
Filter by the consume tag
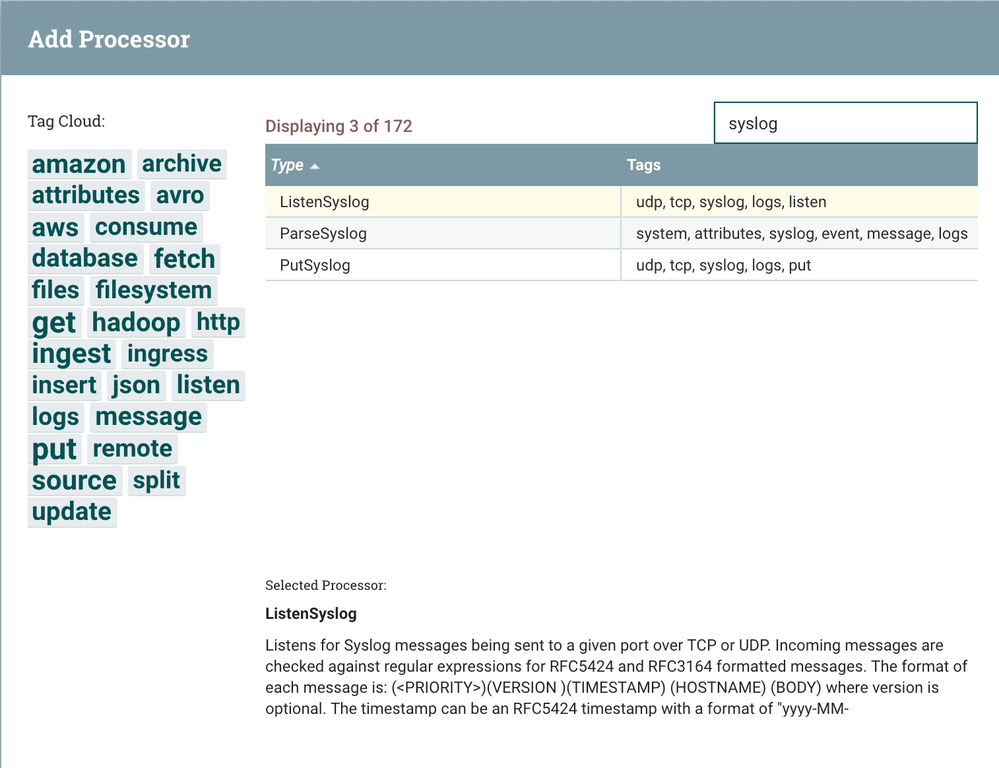(x=146, y=227)
